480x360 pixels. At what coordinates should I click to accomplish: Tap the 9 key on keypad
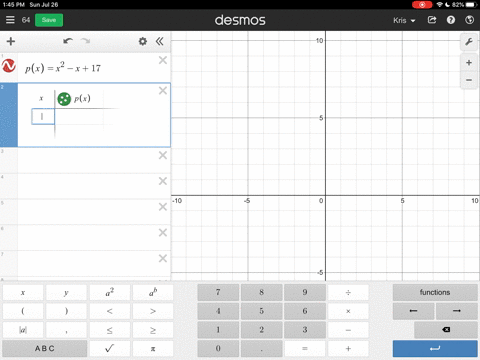(x=305, y=293)
